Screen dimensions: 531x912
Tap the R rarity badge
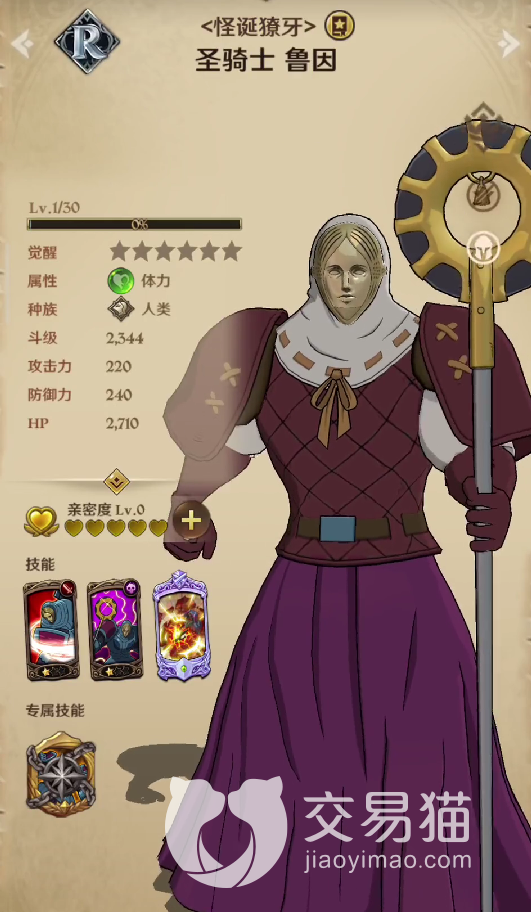tap(87, 42)
